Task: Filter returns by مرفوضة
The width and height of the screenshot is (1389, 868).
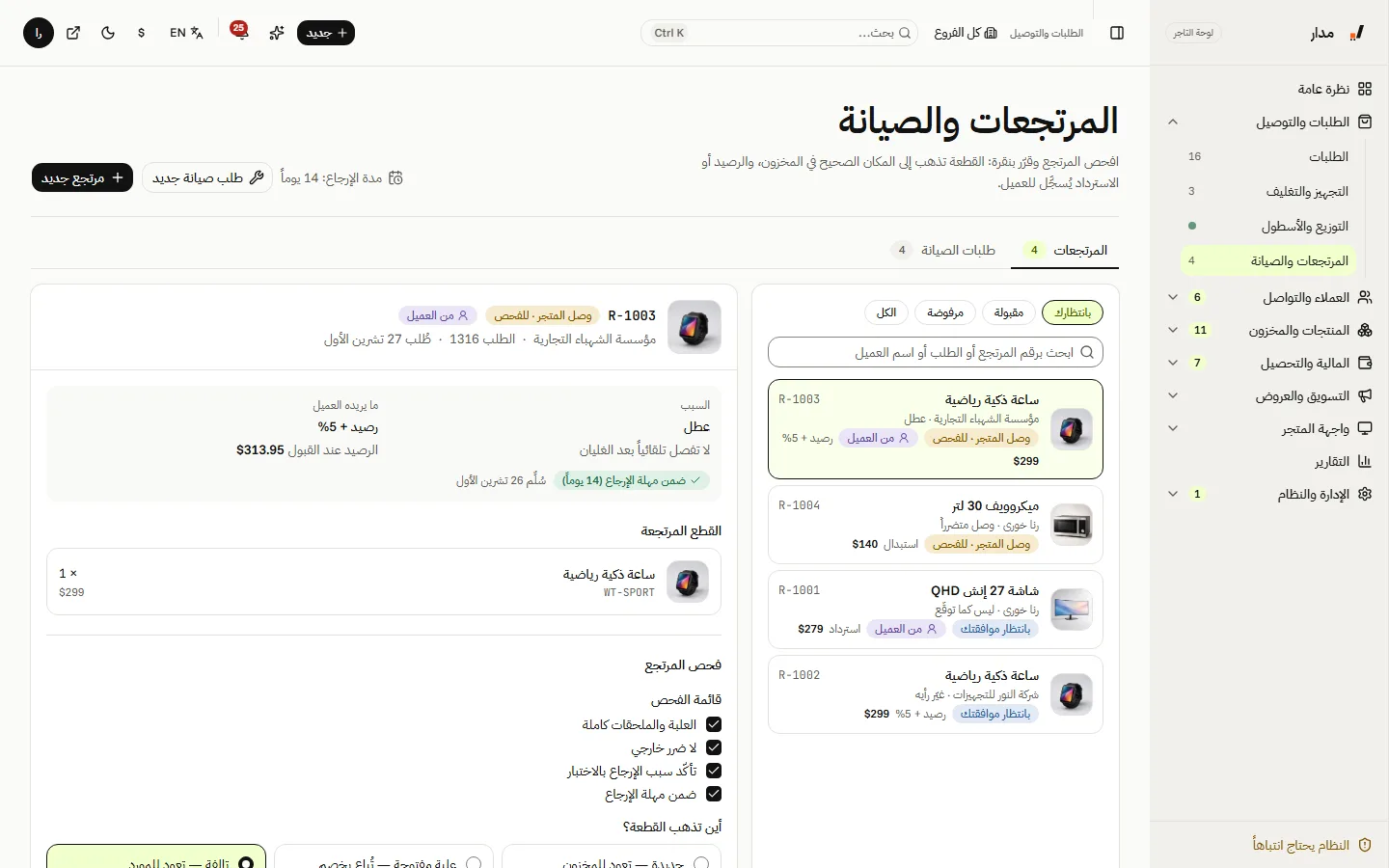Action: (945, 312)
